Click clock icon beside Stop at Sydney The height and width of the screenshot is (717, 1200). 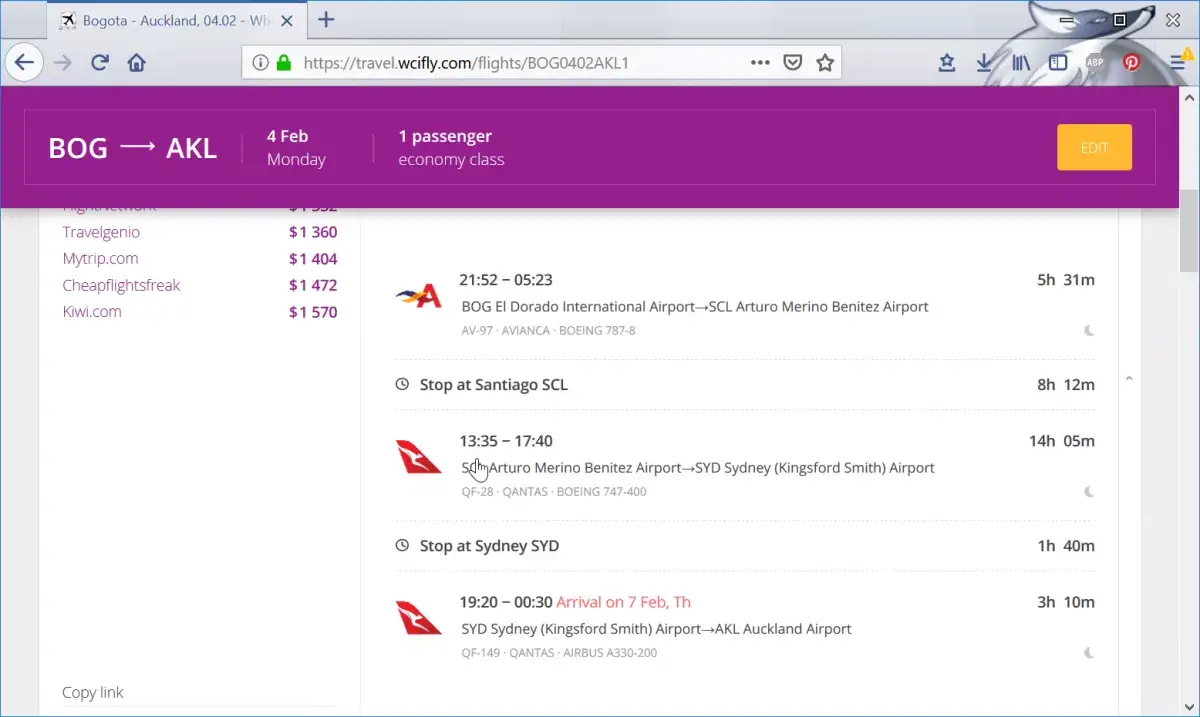[402, 545]
